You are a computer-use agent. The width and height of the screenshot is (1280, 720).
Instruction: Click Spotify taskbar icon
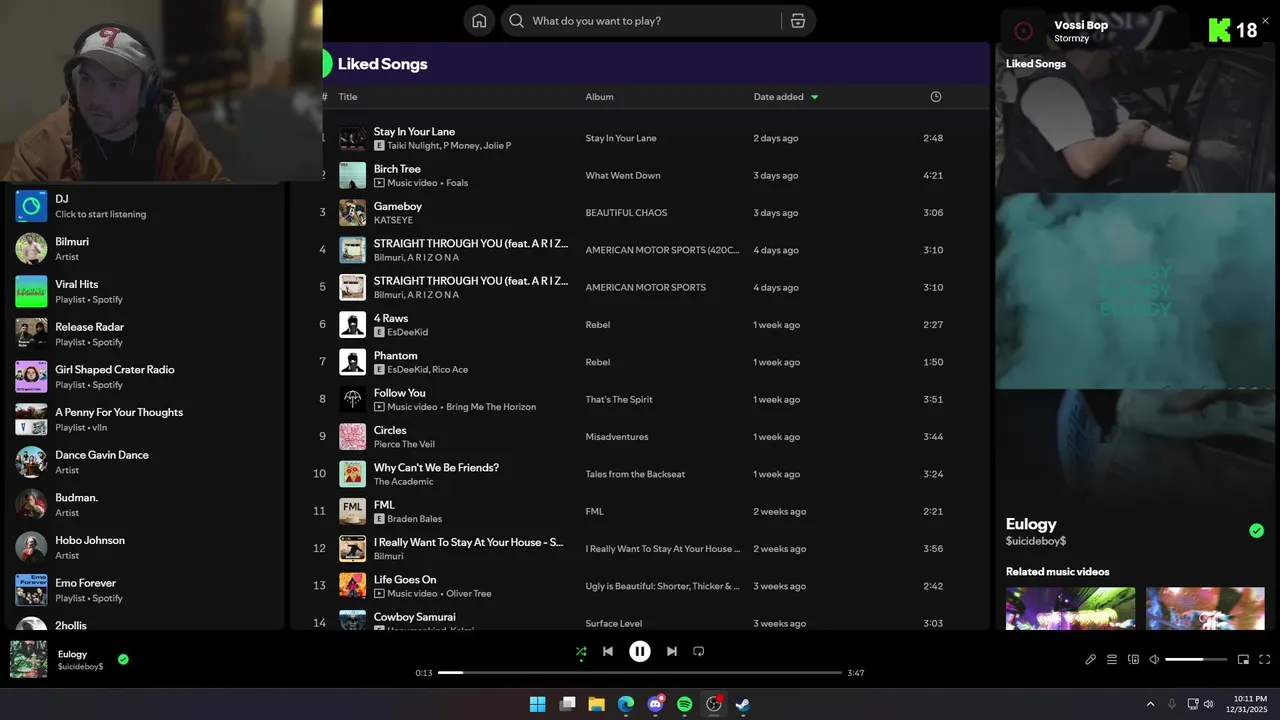coord(685,704)
